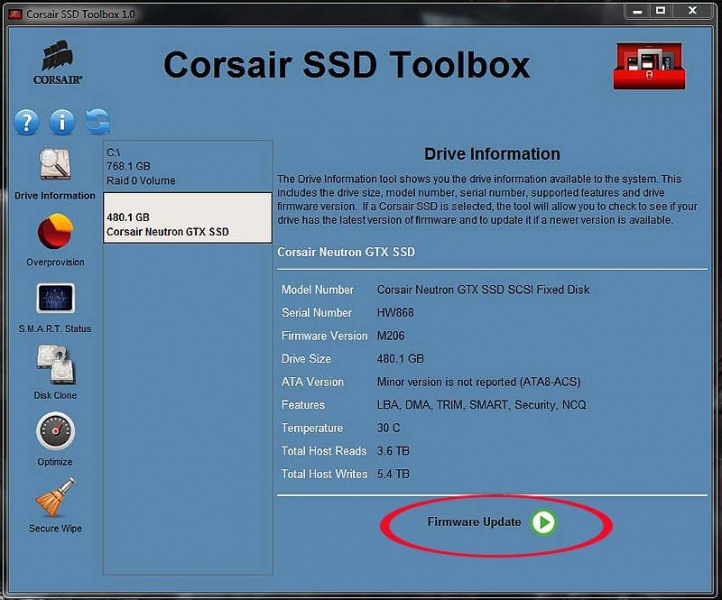The height and width of the screenshot is (600, 722).
Task: Click the Features value list
Action: [x=481, y=405]
